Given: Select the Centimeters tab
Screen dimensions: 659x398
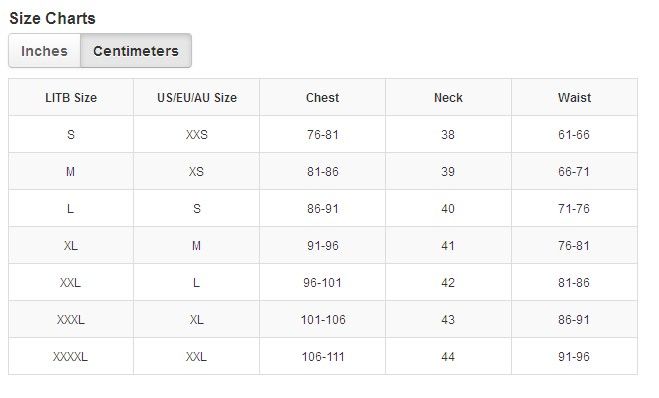Looking at the screenshot, I should point(136,51).
